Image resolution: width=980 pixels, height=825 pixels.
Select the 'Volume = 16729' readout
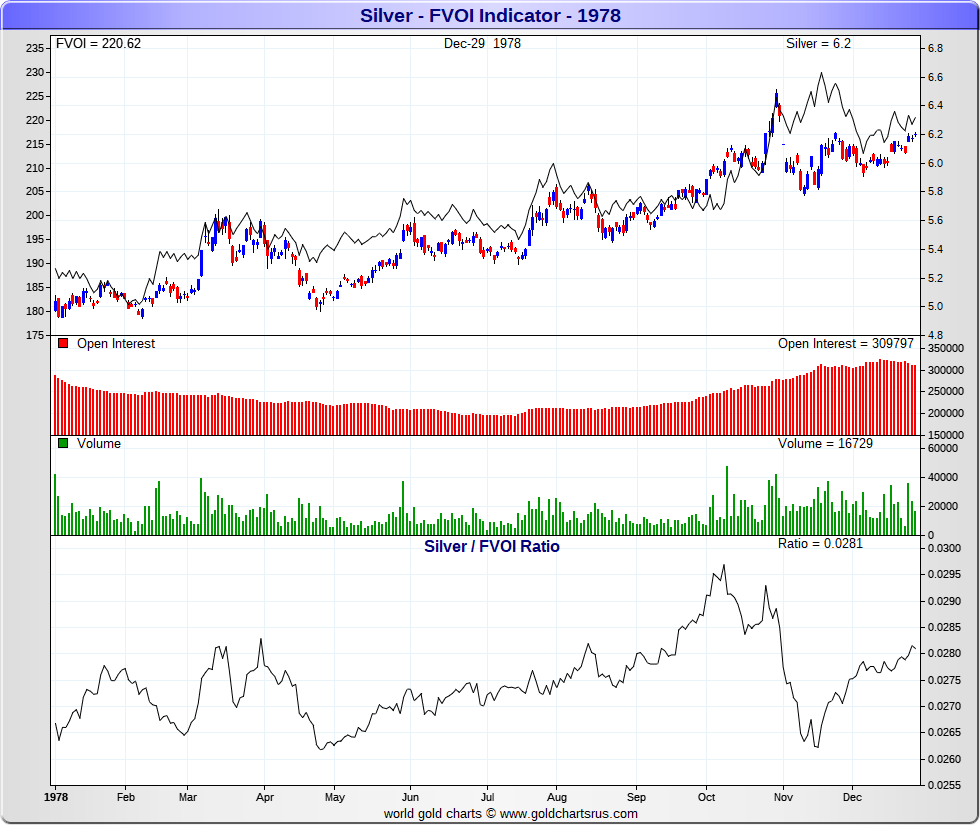825,444
